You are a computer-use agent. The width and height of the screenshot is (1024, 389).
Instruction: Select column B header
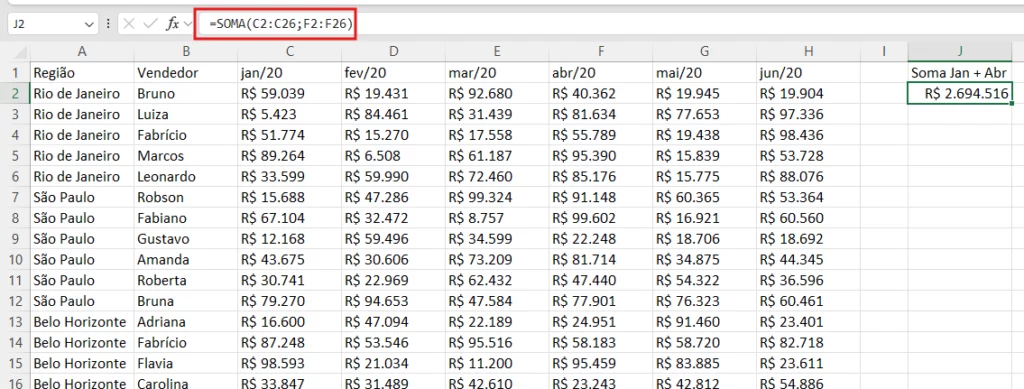coord(185,52)
